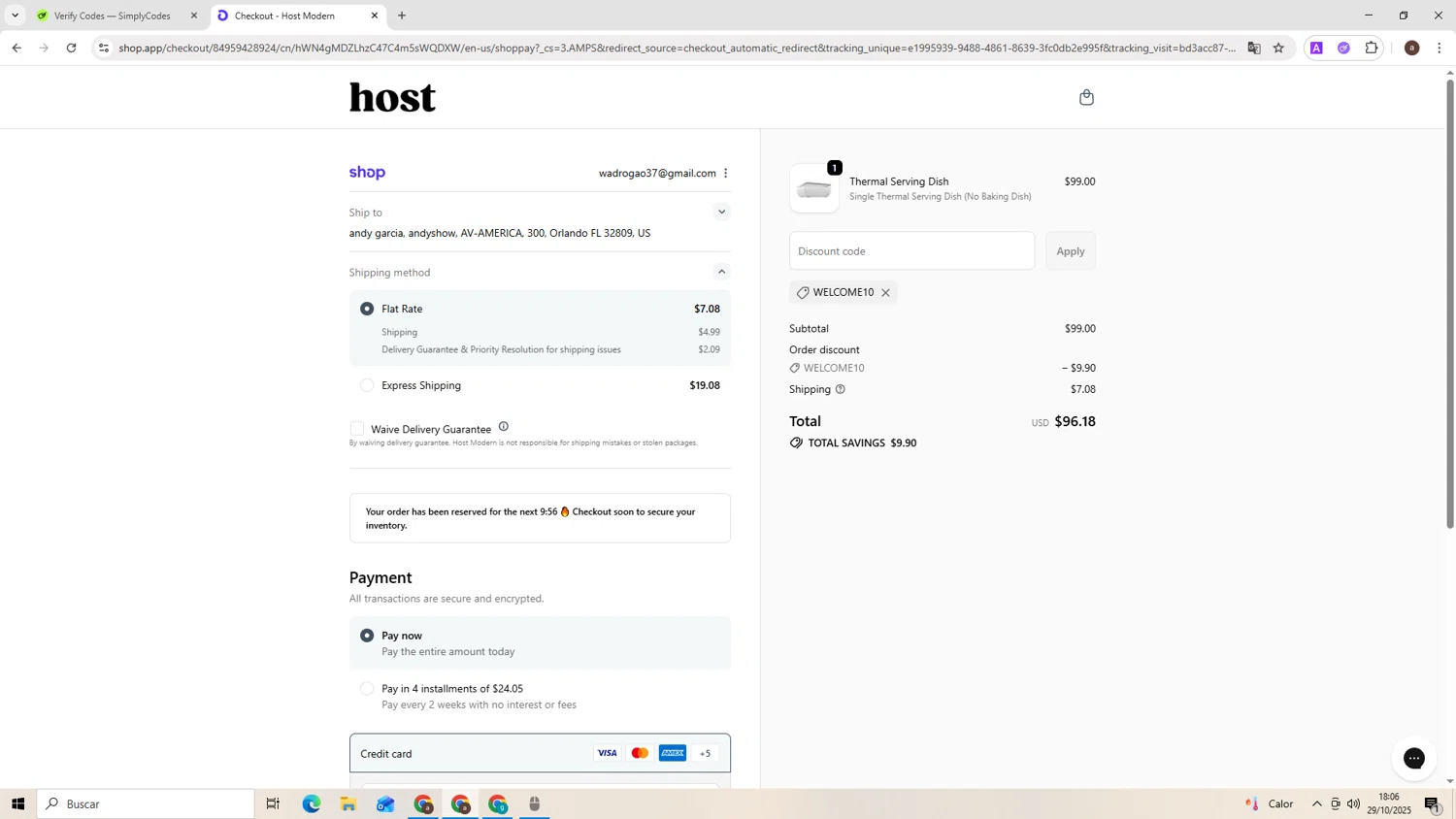The height and width of the screenshot is (819, 1456).
Task: Close the Checkout tab
Action: [375, 16]
